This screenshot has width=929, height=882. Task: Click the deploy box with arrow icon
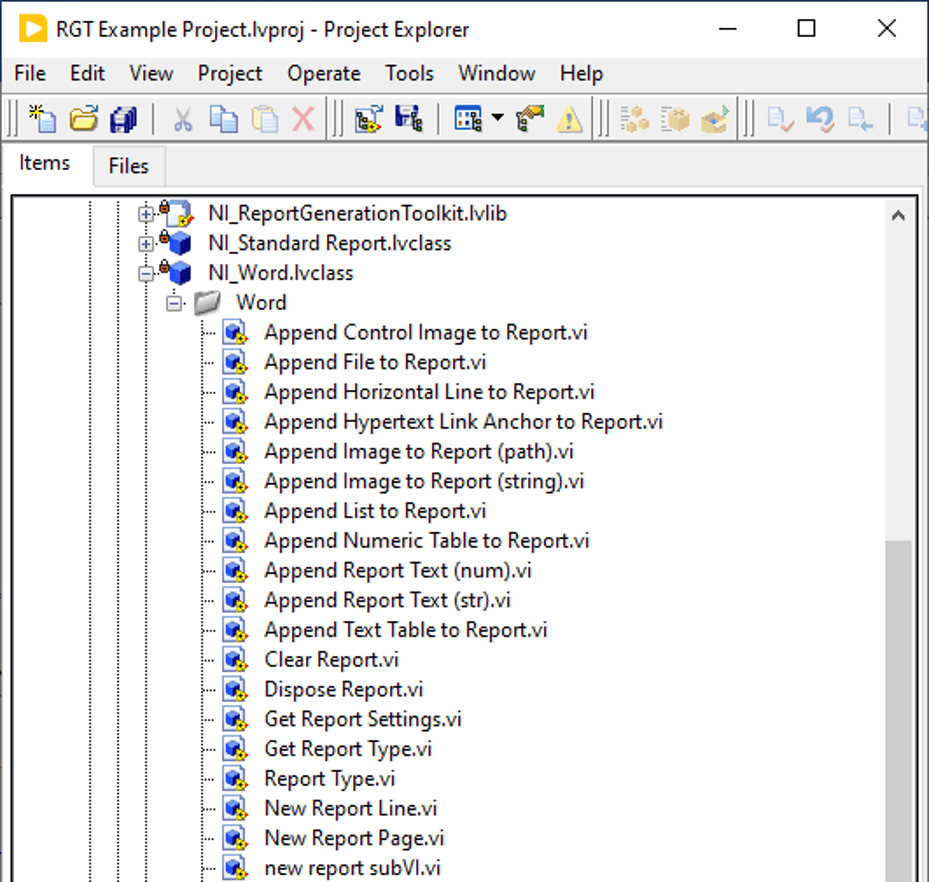(715, 119)
